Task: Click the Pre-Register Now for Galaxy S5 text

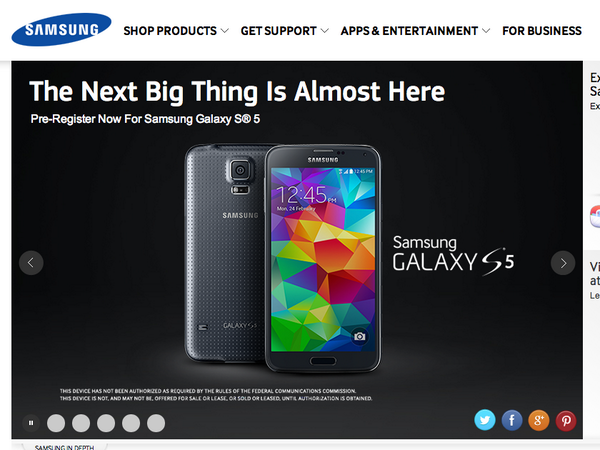Action: click(x=145, y=119)
